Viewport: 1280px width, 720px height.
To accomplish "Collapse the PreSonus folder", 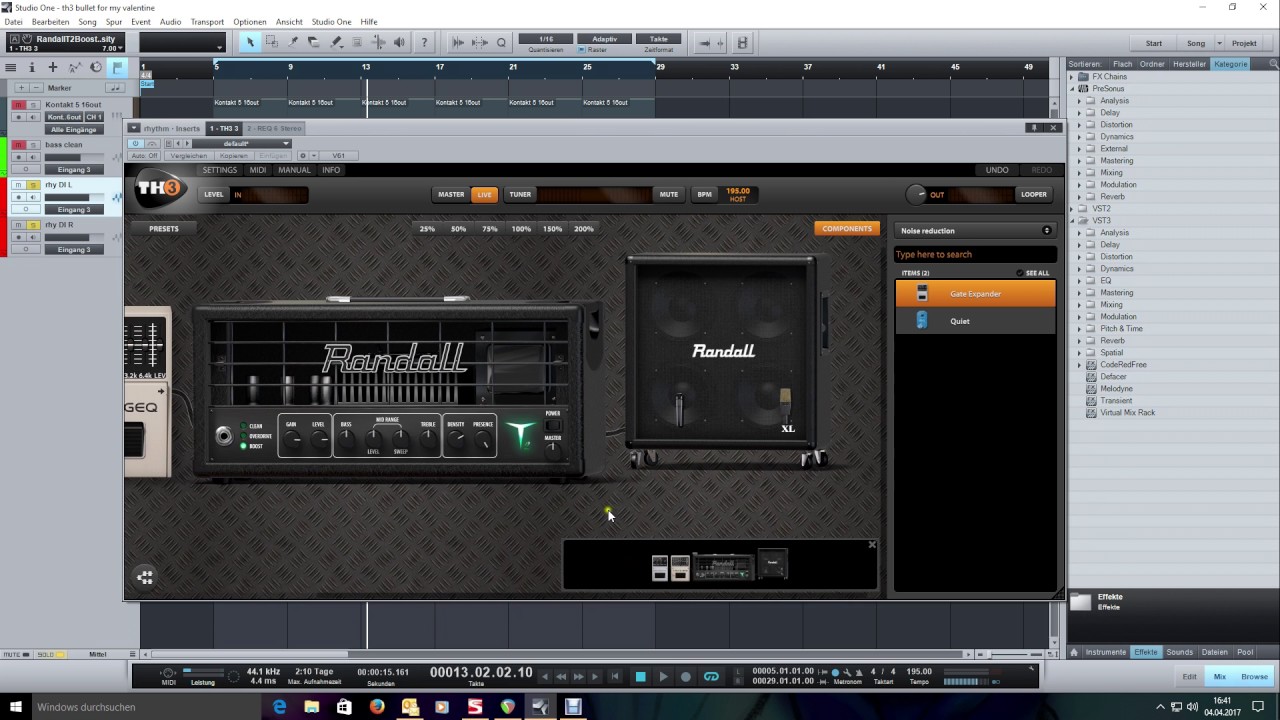I will [x=1072, y=89].
